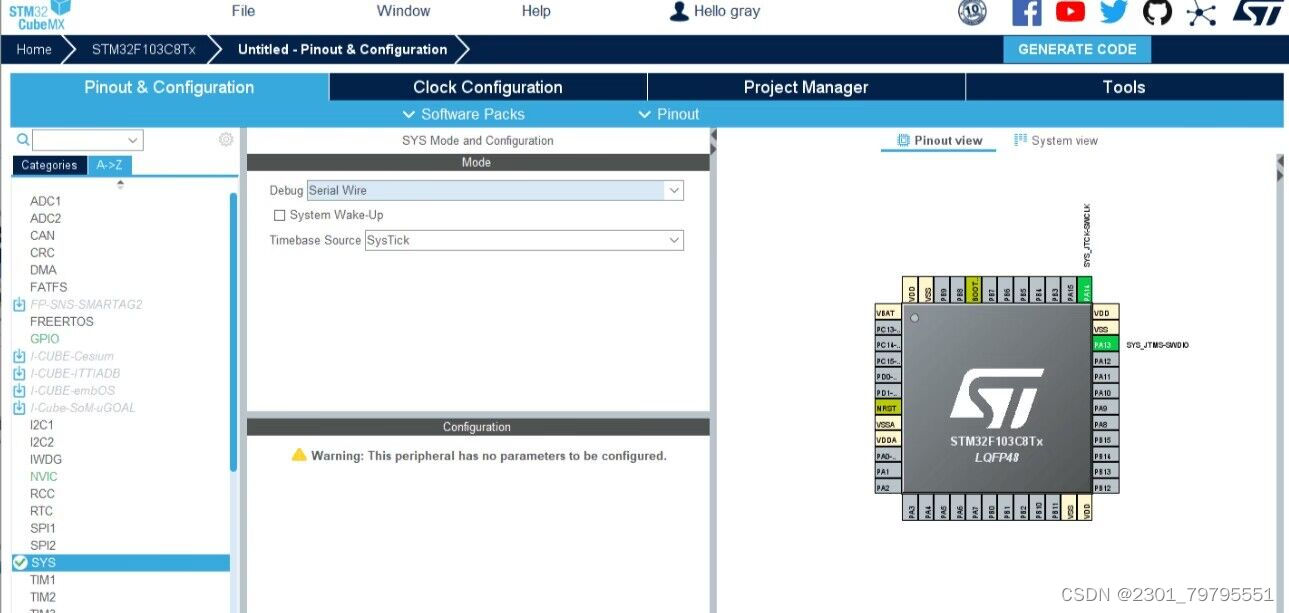Click the STM32F103C8Tx breadcrumb

[x=144, y=49]
